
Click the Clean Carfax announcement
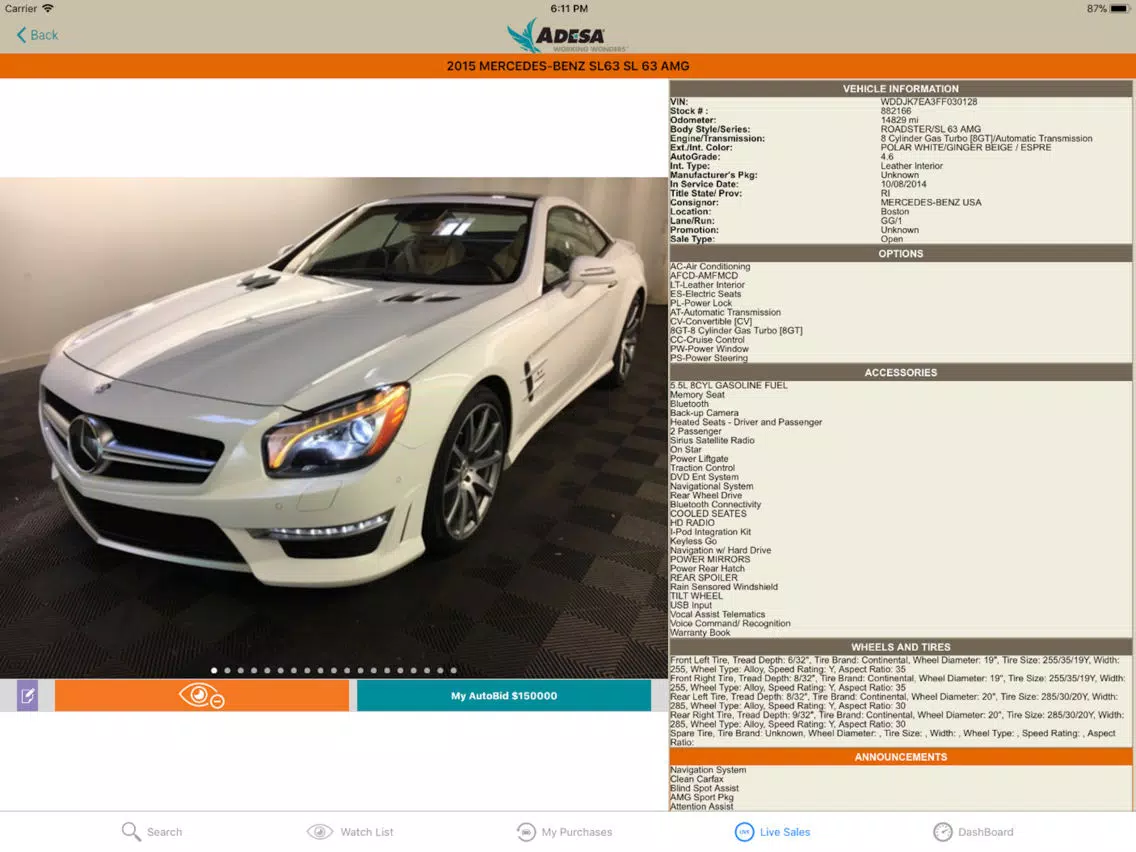[x=696, y=780]
